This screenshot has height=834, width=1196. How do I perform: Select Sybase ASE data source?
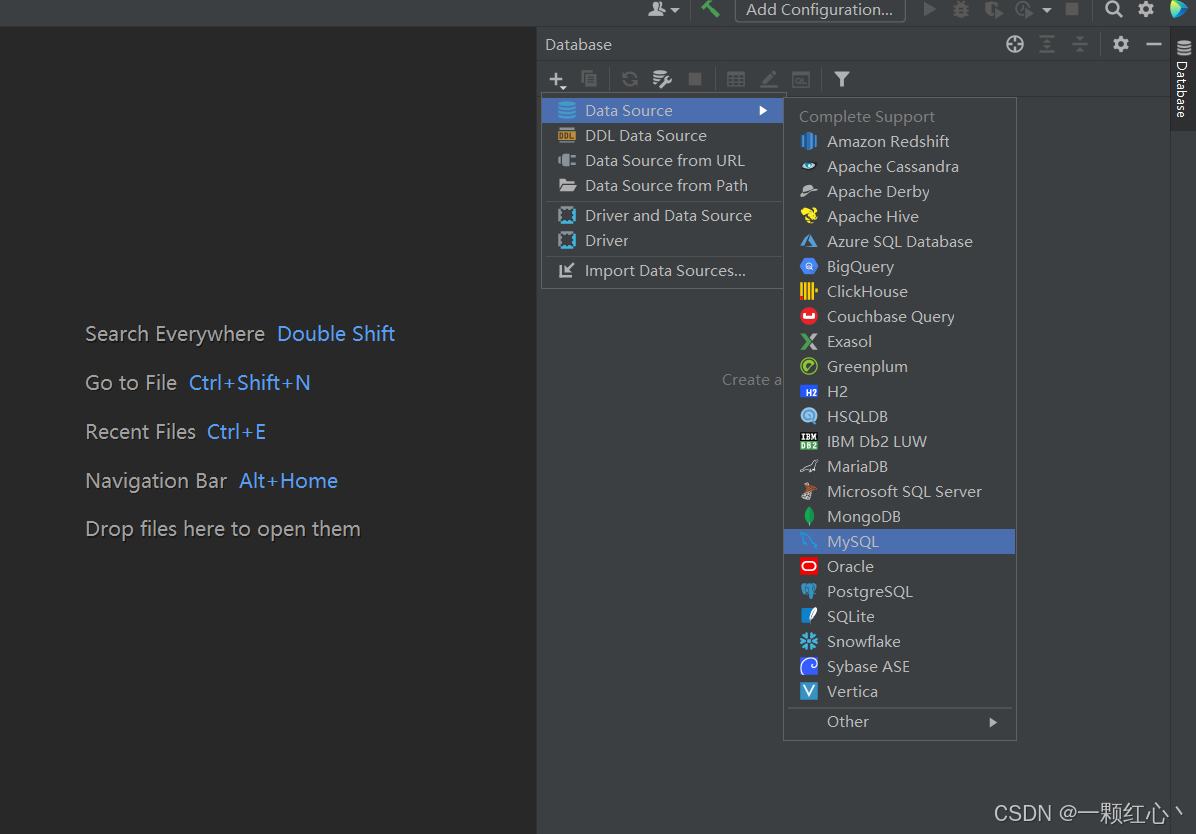click(x=899, y=667)
